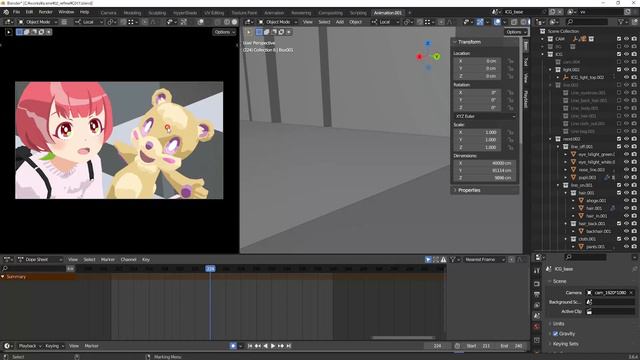Image resolution: width=640 pixels, height=360 pixels.
Task: Hide pupil.001 in viewport
Action: point(627,178)
